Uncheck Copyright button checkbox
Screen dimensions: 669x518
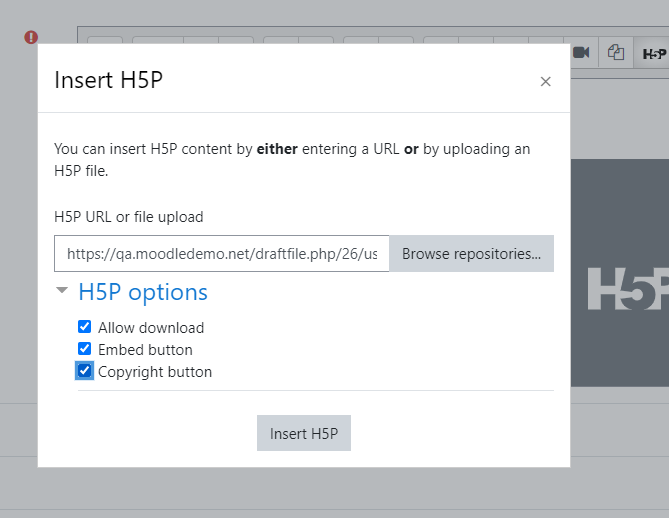point(84,371)
